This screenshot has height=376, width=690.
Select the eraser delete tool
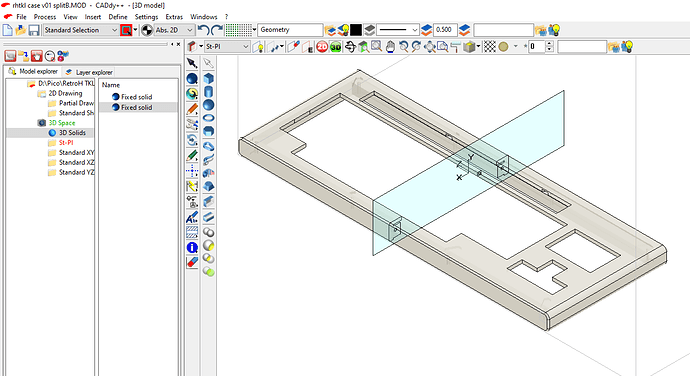coord(192,262)
